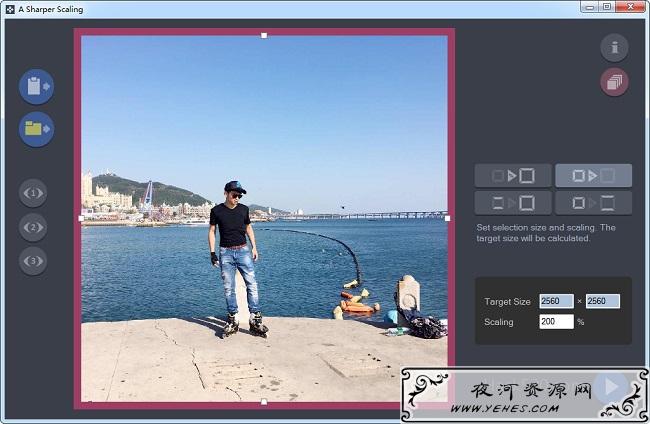Select selection-size-and-scaling sizing mode
Screen dimensions: 650x424
pos(594,176)
